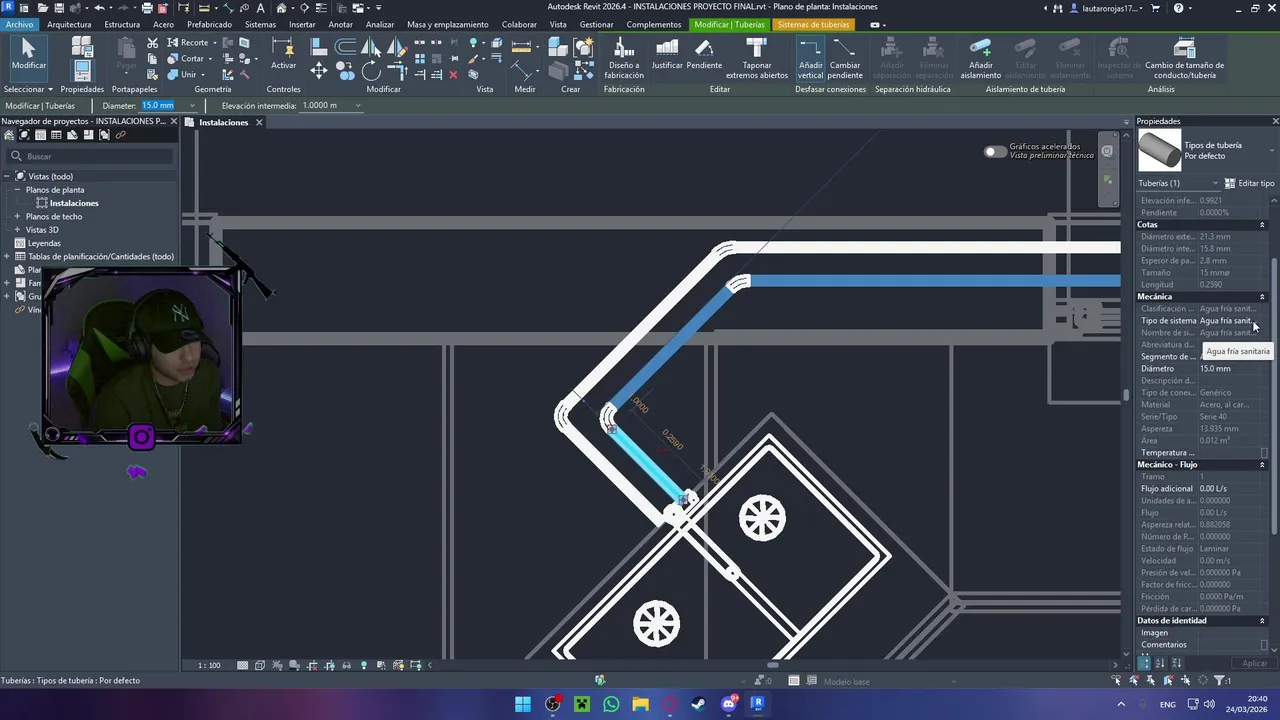The height and width of the screenshot is (720, 1280).
Task: Close the Navegador de proyectos panel
Action: pyautogui.click(x=174, y=121)
